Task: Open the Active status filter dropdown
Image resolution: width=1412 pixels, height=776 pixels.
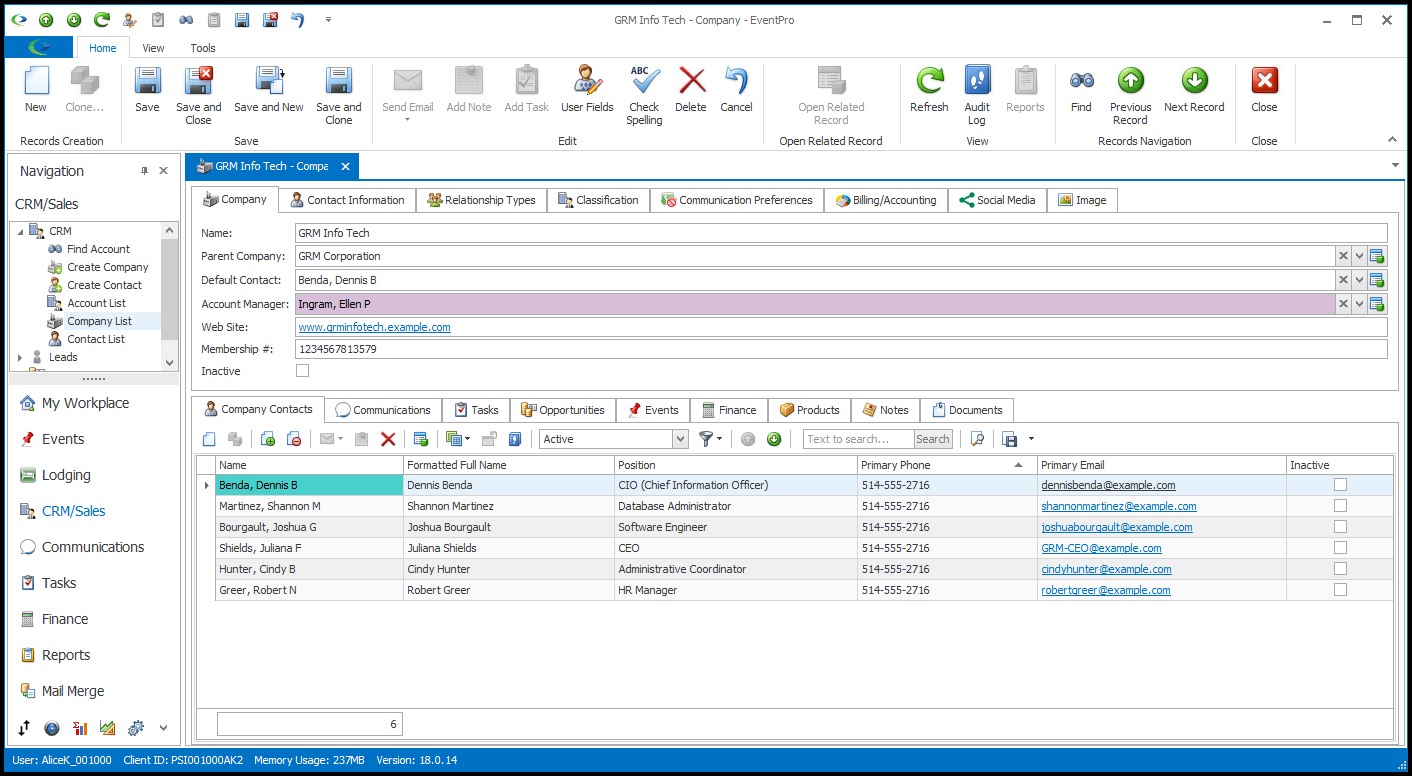Action: point(680,439)
